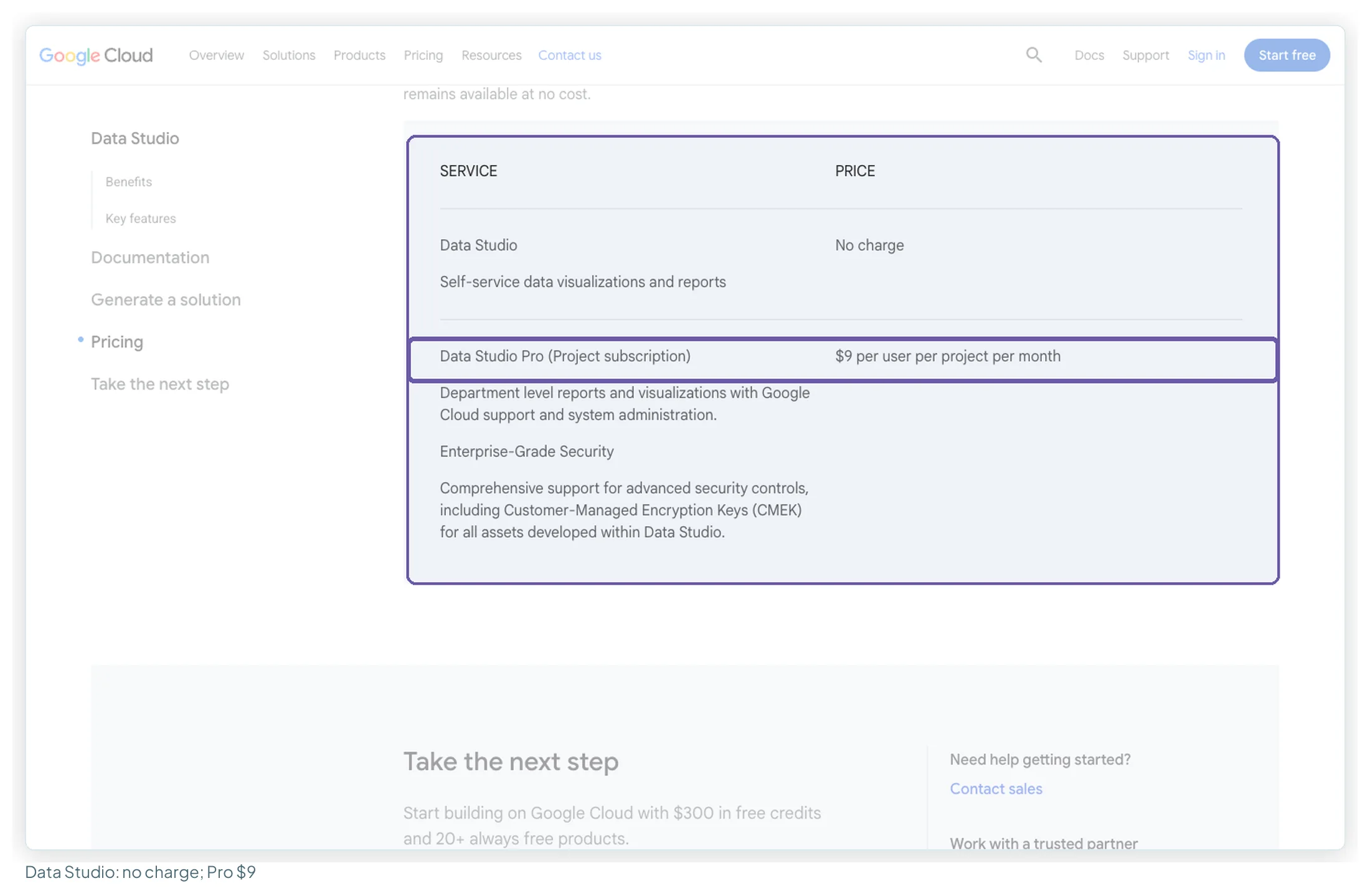
Task: Open the search magnifier icon
Action: click(x=1034, y=55)
